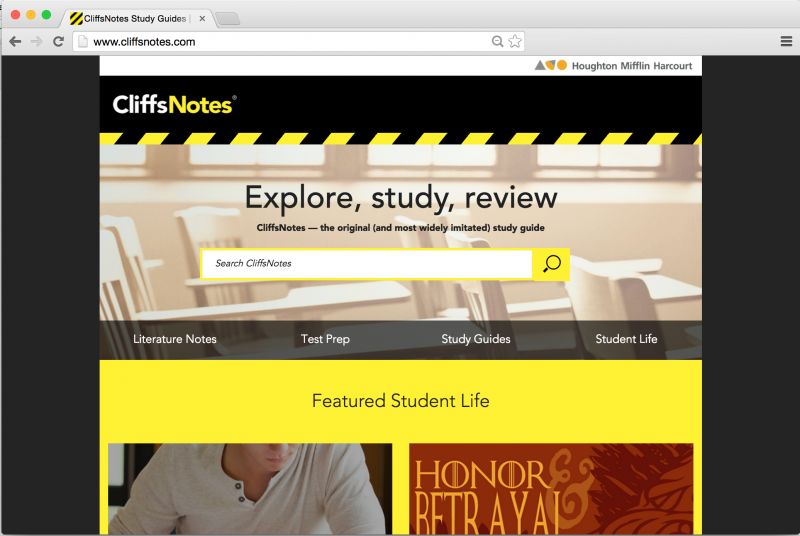Click the address bar URL www.cliffsnotes.com

[144, 42]
